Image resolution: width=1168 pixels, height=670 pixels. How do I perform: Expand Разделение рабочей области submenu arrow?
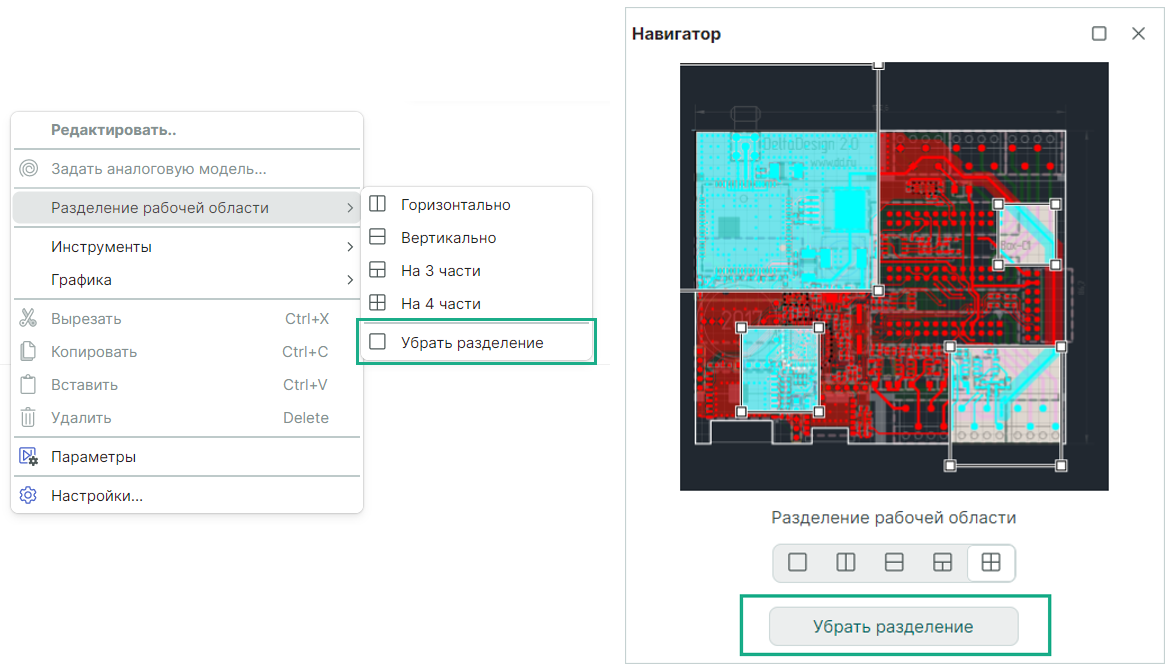pos(349,208)
